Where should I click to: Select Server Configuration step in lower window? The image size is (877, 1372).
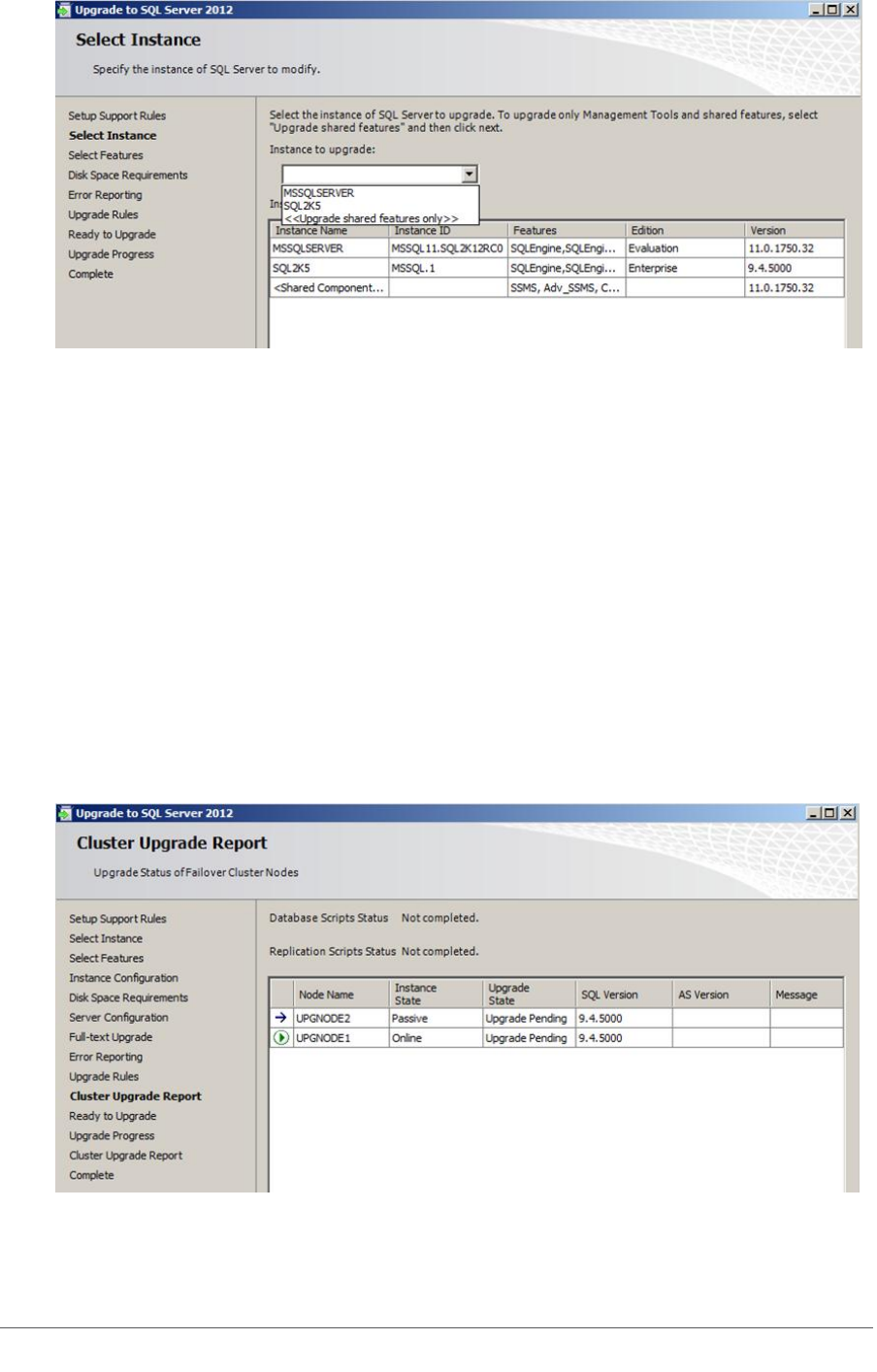tap(118, 1018)
